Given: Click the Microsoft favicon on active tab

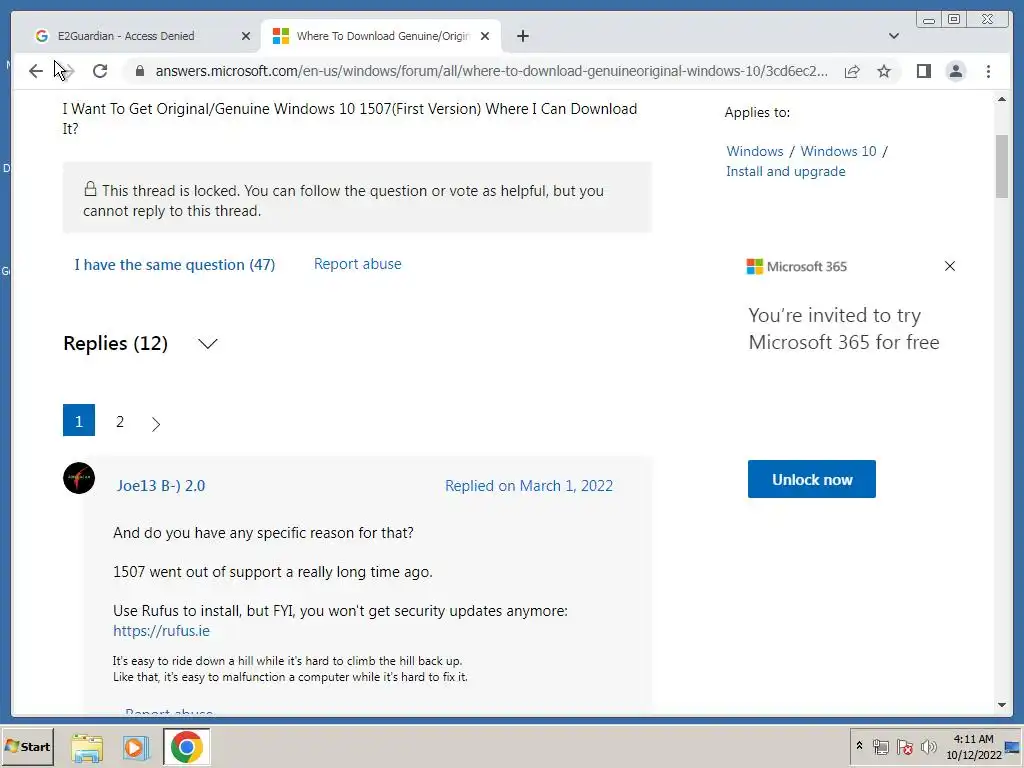Looking at the screenshot, I should [x=281, y=37].
